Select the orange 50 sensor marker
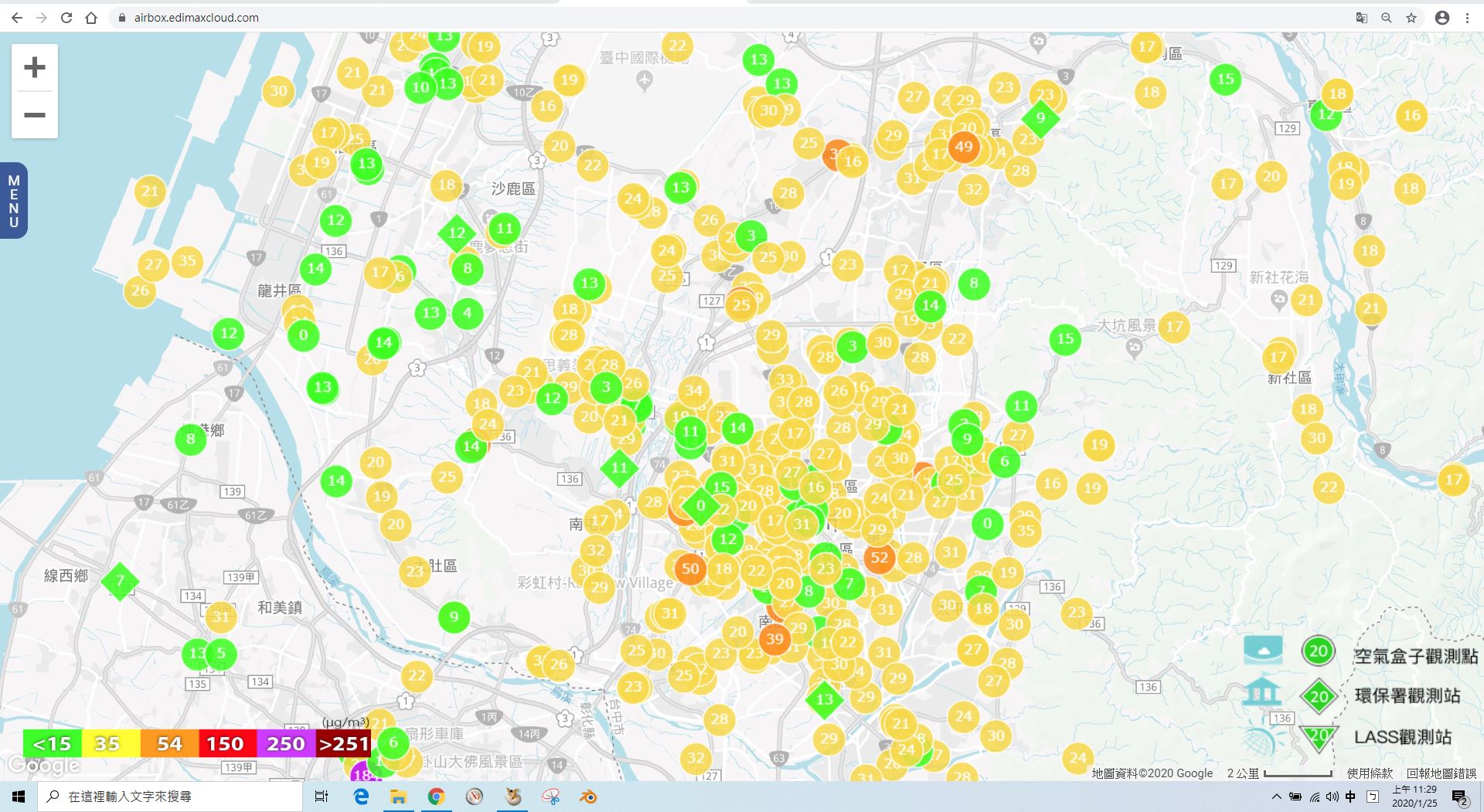This screenshot has width=1484, height=812. click(690, 569)
